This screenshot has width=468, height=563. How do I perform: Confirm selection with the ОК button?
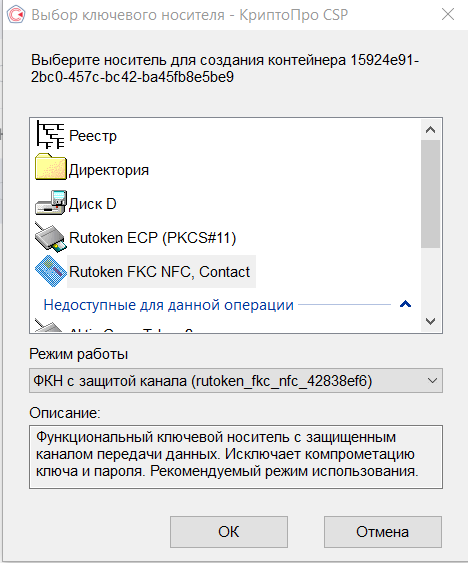tap(229, 532)
